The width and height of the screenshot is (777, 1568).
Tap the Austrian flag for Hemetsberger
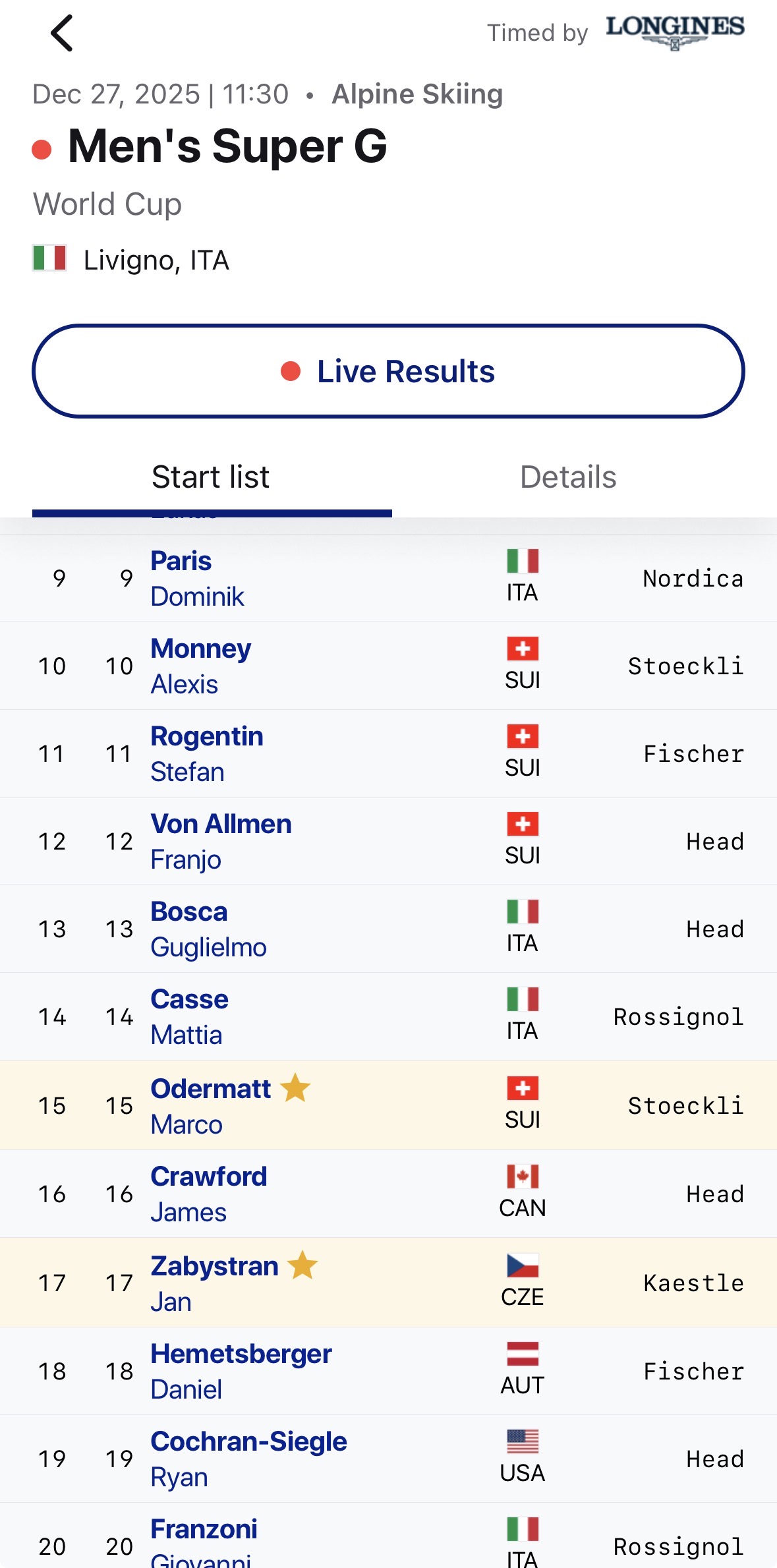523,1354
